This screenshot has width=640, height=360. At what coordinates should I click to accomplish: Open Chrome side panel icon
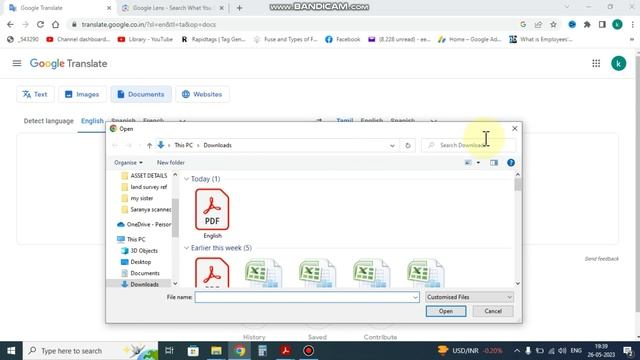602,24
